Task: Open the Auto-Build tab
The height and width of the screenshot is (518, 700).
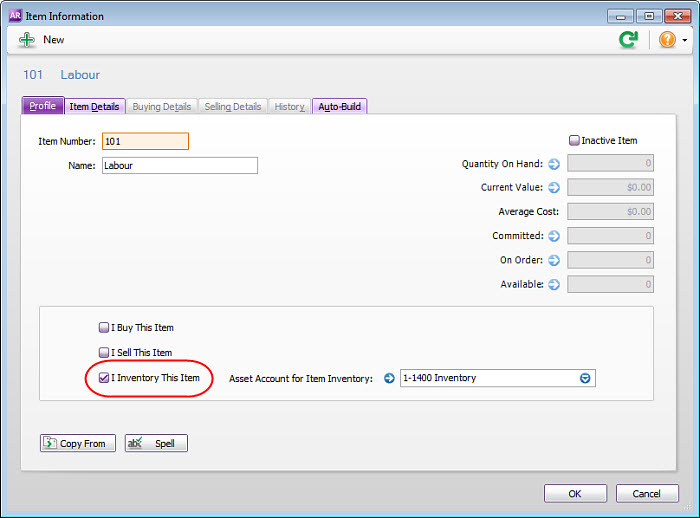Action: coord(340,107)
